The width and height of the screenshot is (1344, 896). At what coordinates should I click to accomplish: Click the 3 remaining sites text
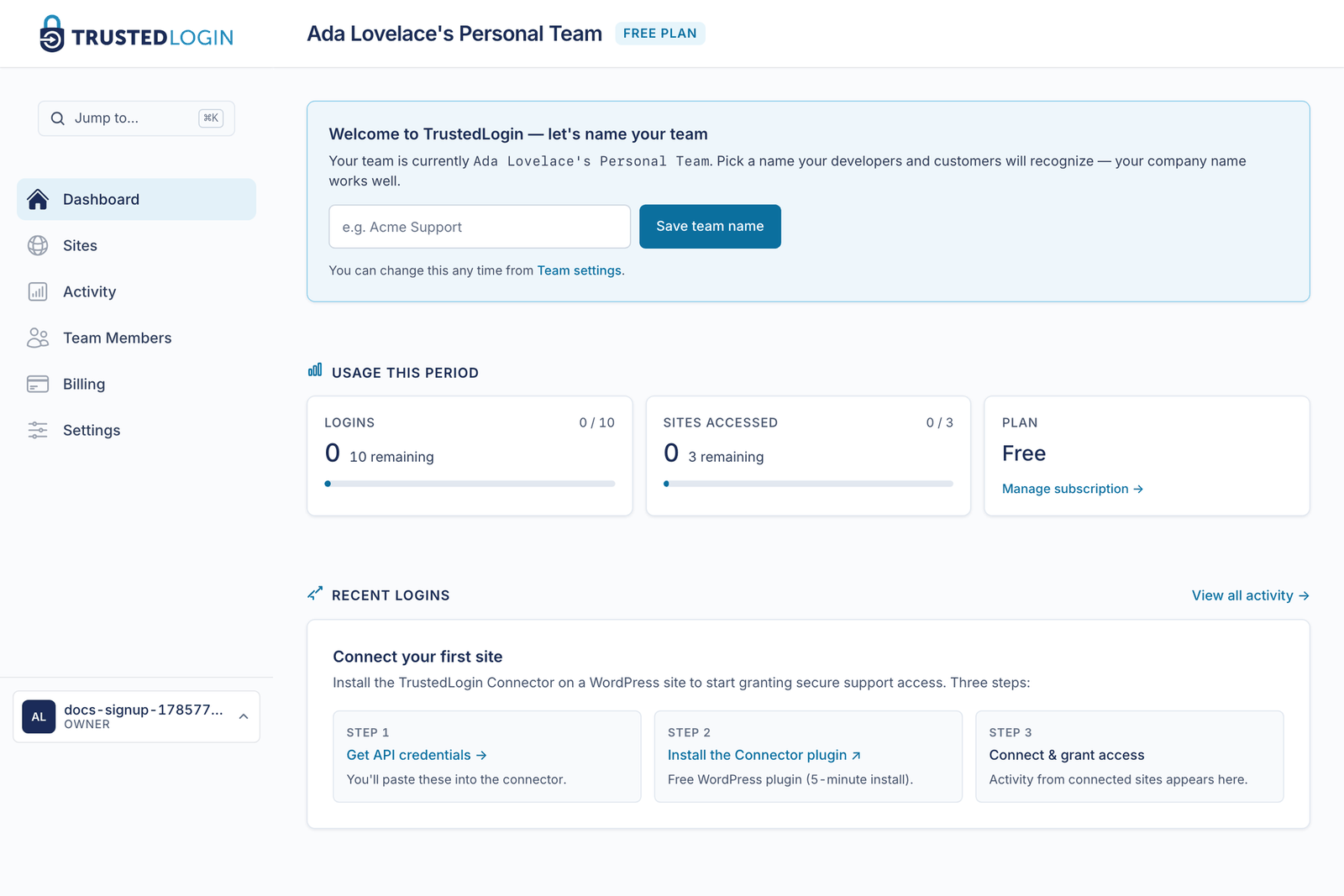click(726, 457)
